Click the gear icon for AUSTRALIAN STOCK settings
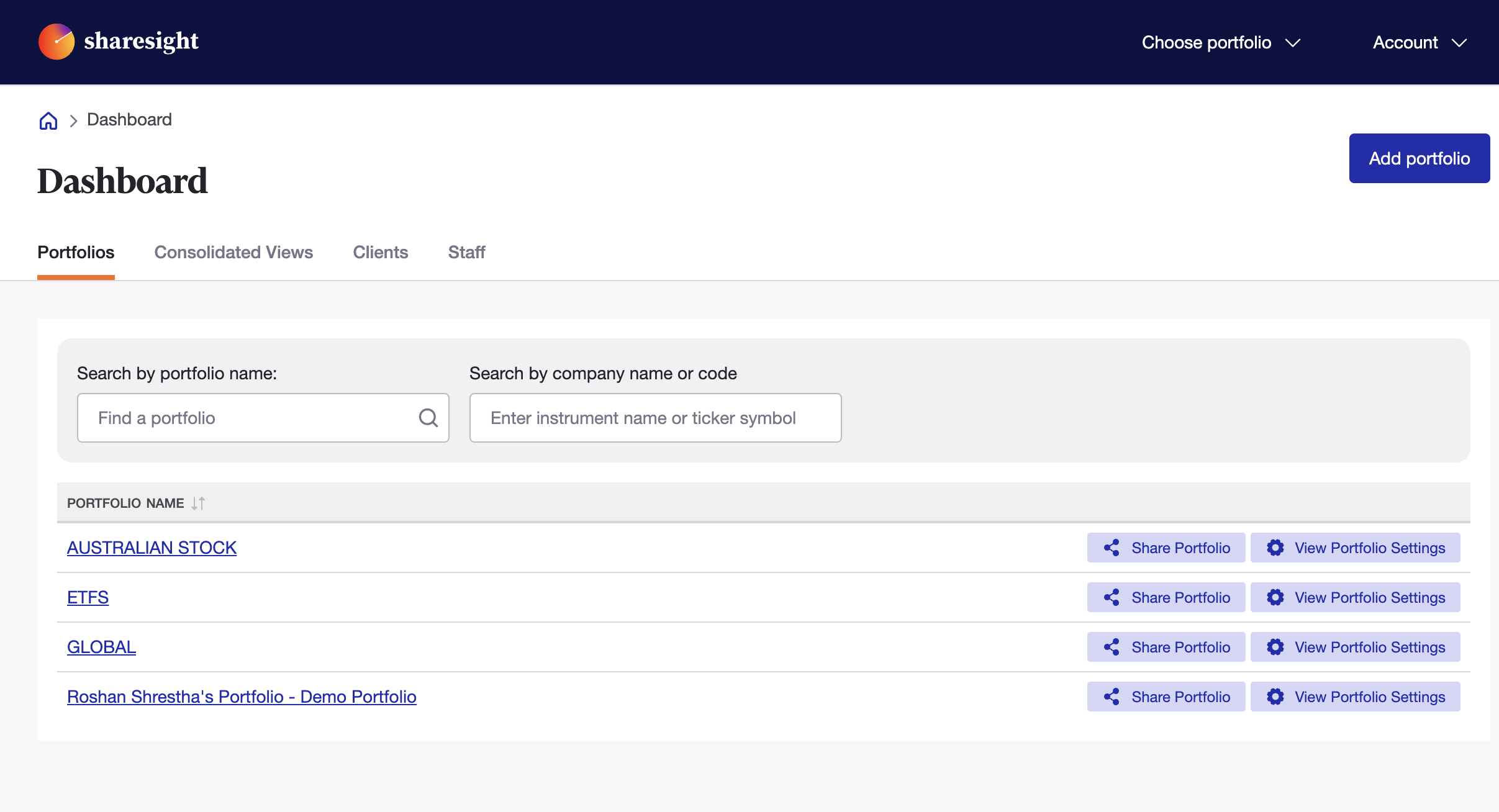This screenshot has height=812, width=1499. (1276, 548)
